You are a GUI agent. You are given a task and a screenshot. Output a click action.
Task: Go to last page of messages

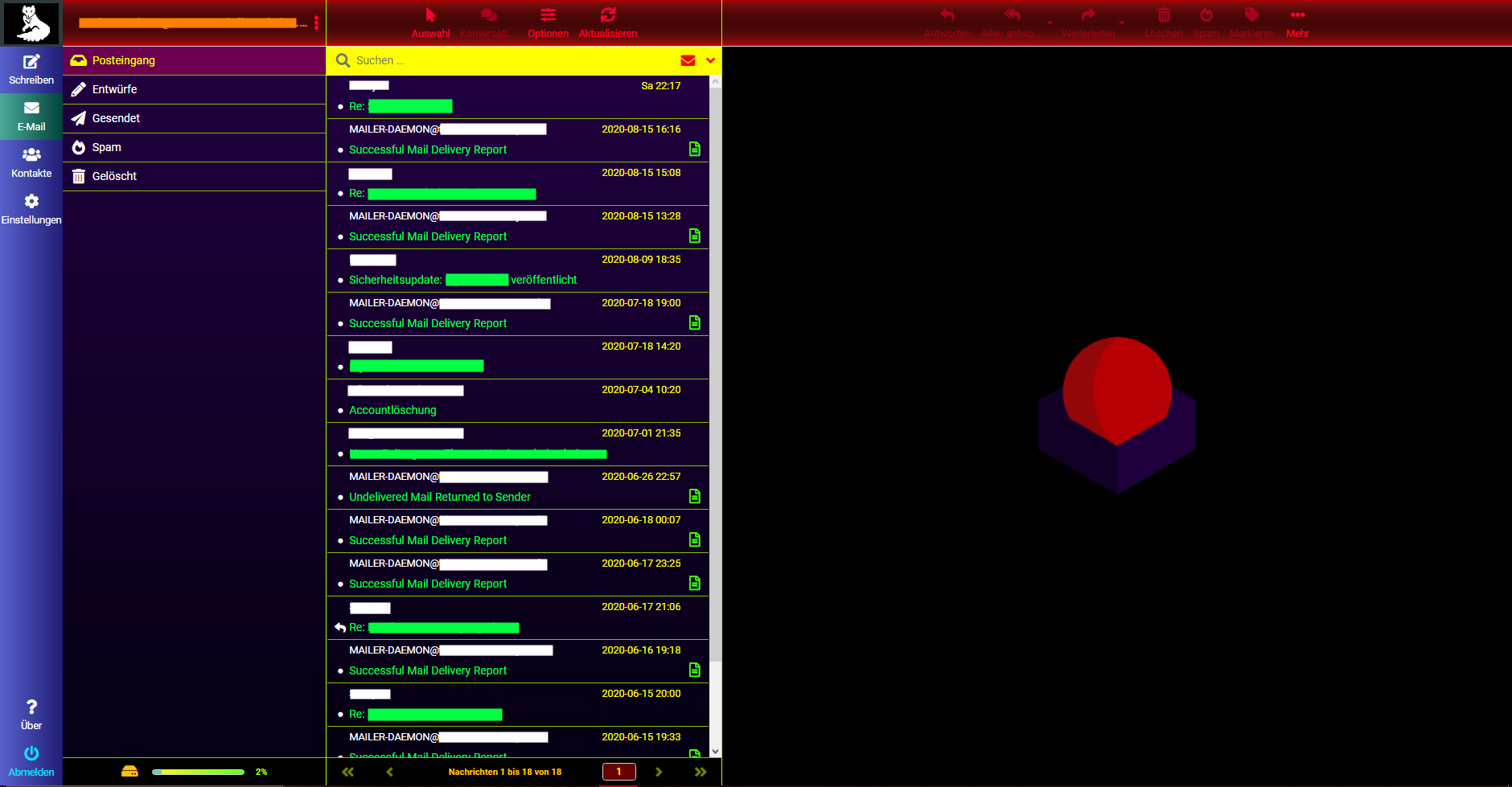pyautogui.click(x=701, y=772)
